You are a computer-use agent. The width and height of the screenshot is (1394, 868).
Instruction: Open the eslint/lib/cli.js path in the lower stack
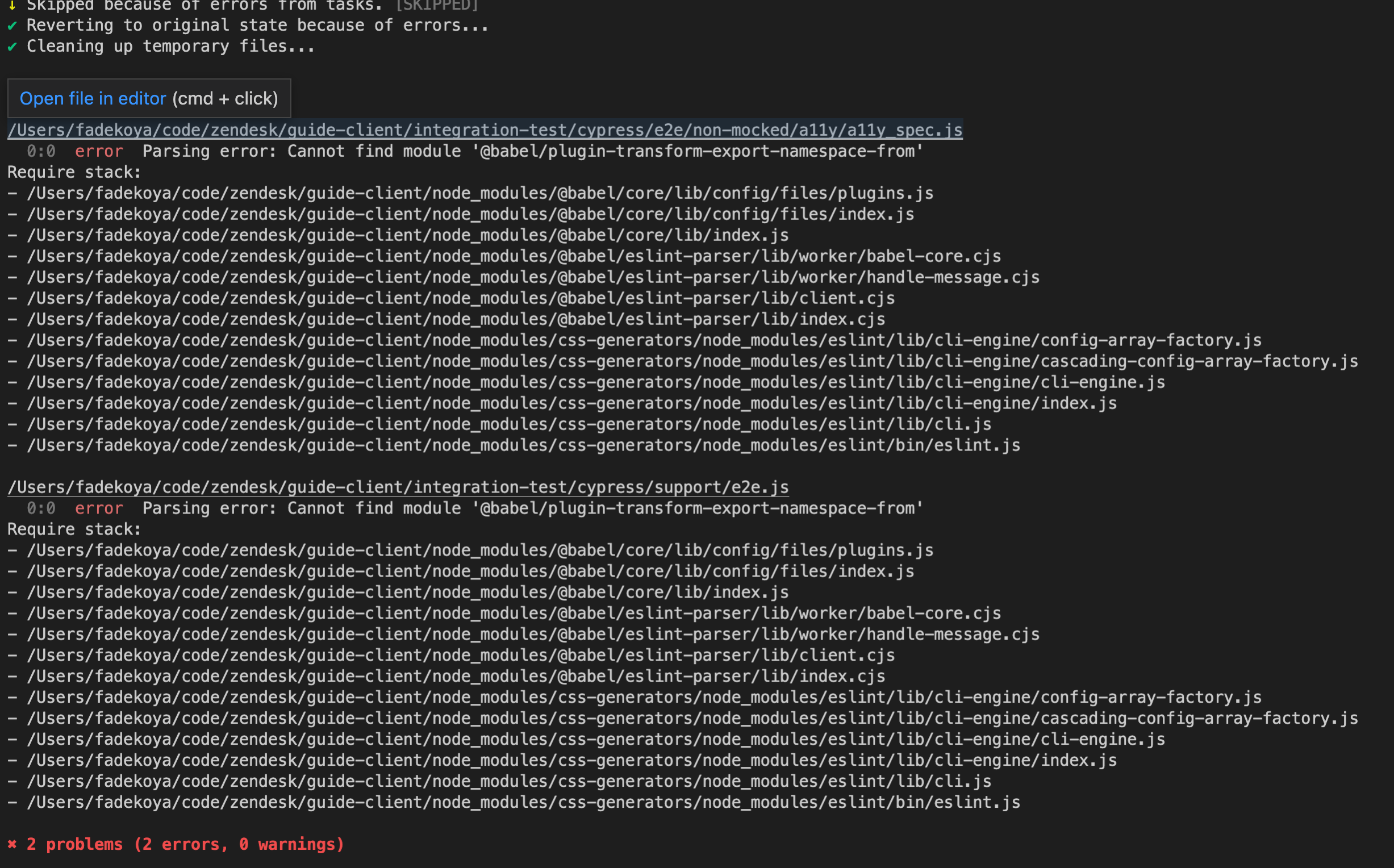coord(509,782)
